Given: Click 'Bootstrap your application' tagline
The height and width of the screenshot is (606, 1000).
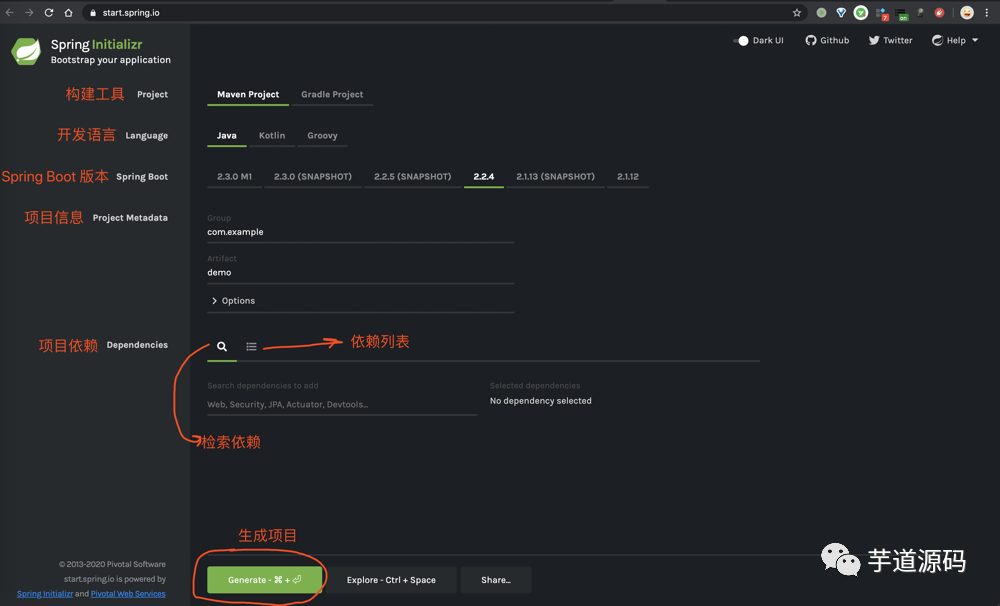Looking at the screenshot, I should (x=111, y=60).
